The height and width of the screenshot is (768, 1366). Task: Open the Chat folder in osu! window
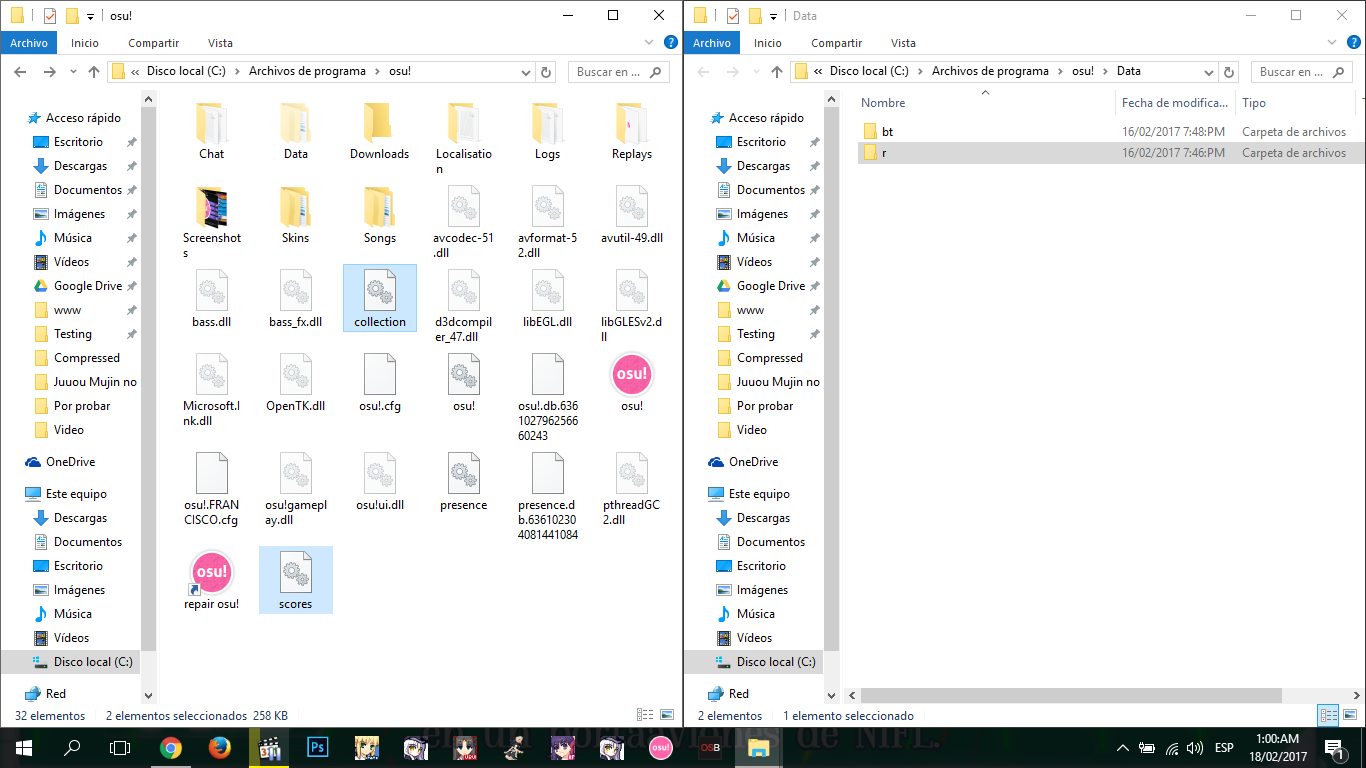(212, 131)
